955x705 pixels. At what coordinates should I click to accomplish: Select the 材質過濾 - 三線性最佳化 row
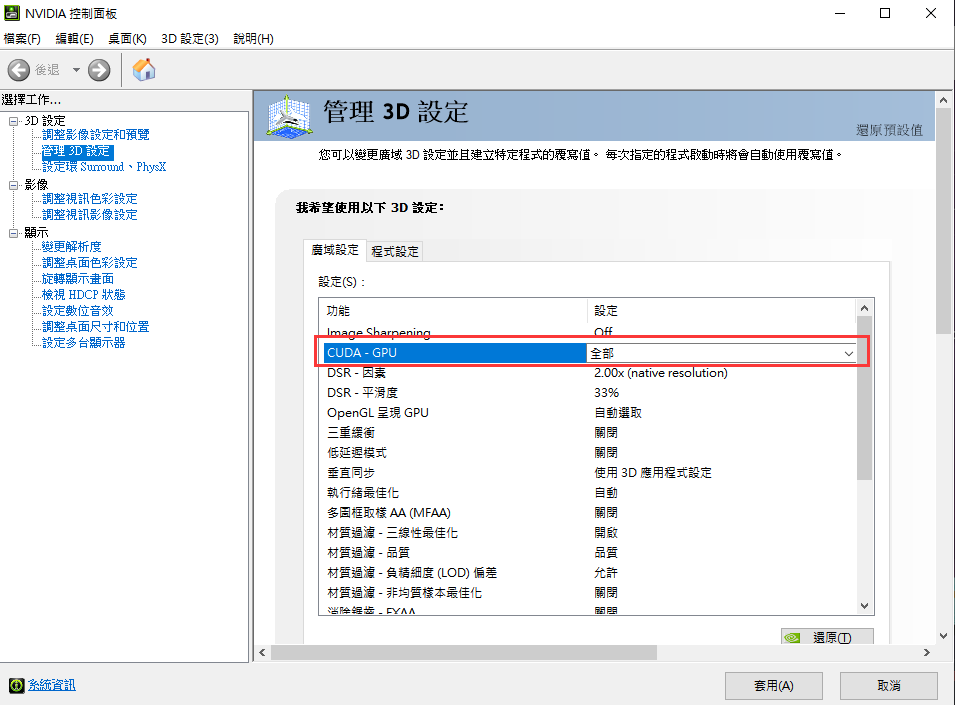tap(588, 533)
